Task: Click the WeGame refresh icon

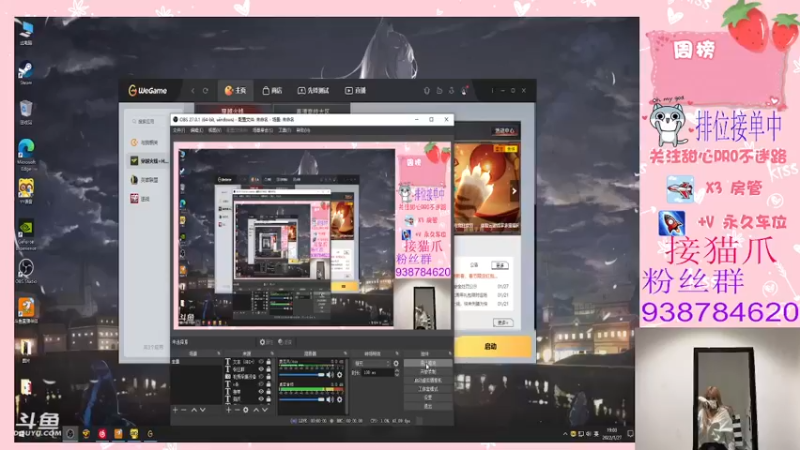Action: pyautogui.click(x=205, y=91)
